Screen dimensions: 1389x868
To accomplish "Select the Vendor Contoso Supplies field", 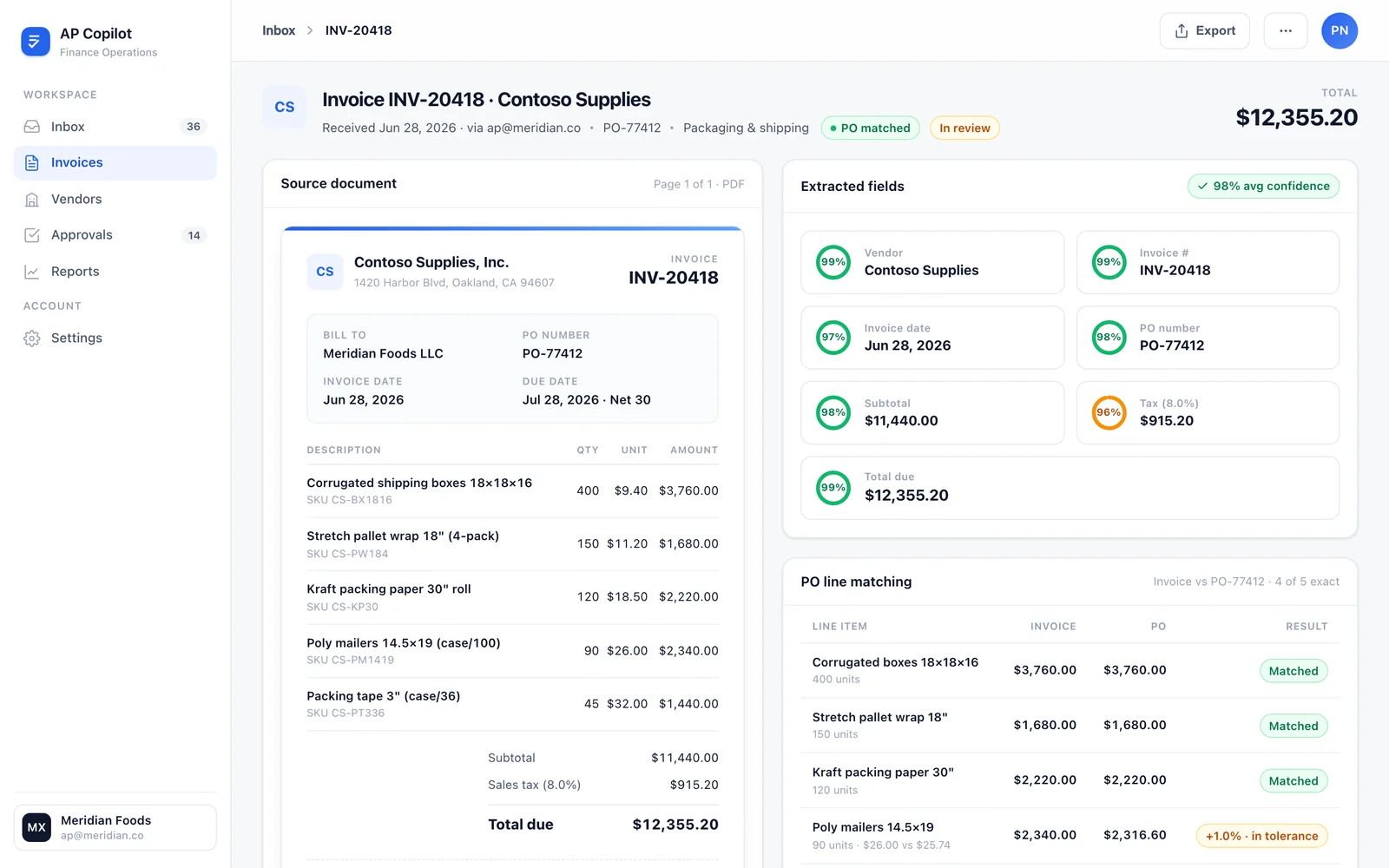I will coord(932,262).
